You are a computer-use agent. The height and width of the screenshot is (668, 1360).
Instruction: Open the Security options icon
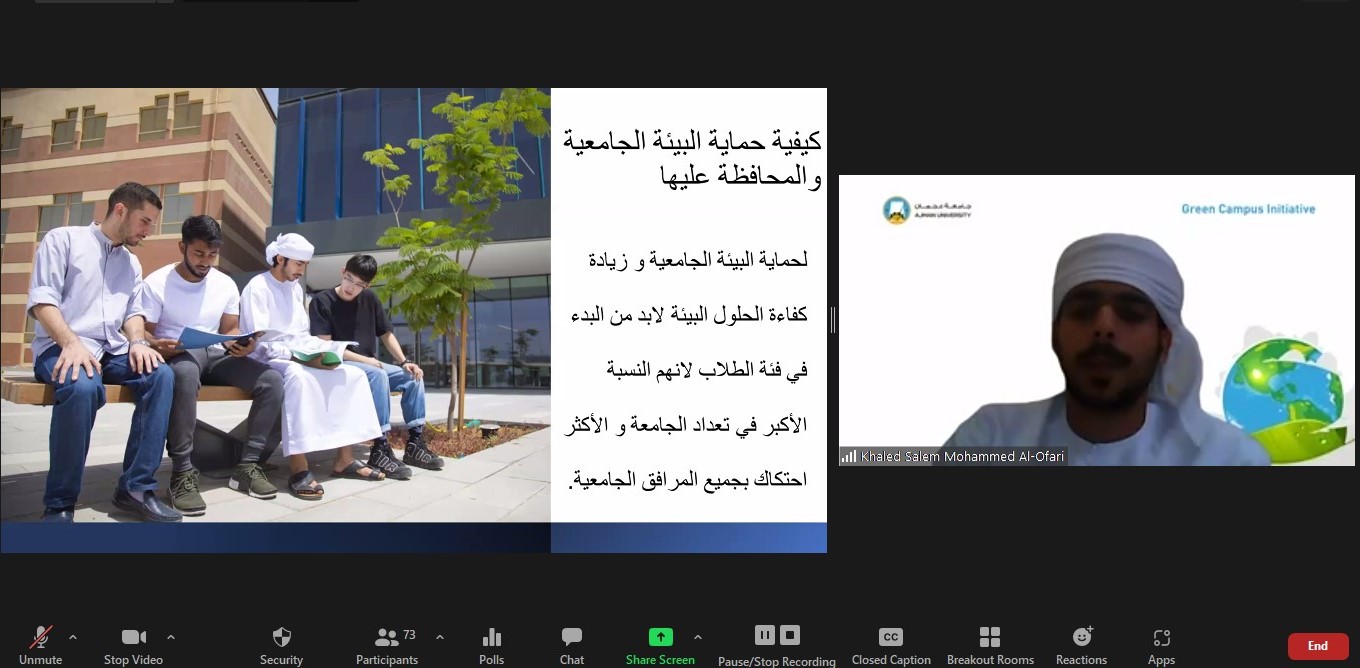coord(281,638)
